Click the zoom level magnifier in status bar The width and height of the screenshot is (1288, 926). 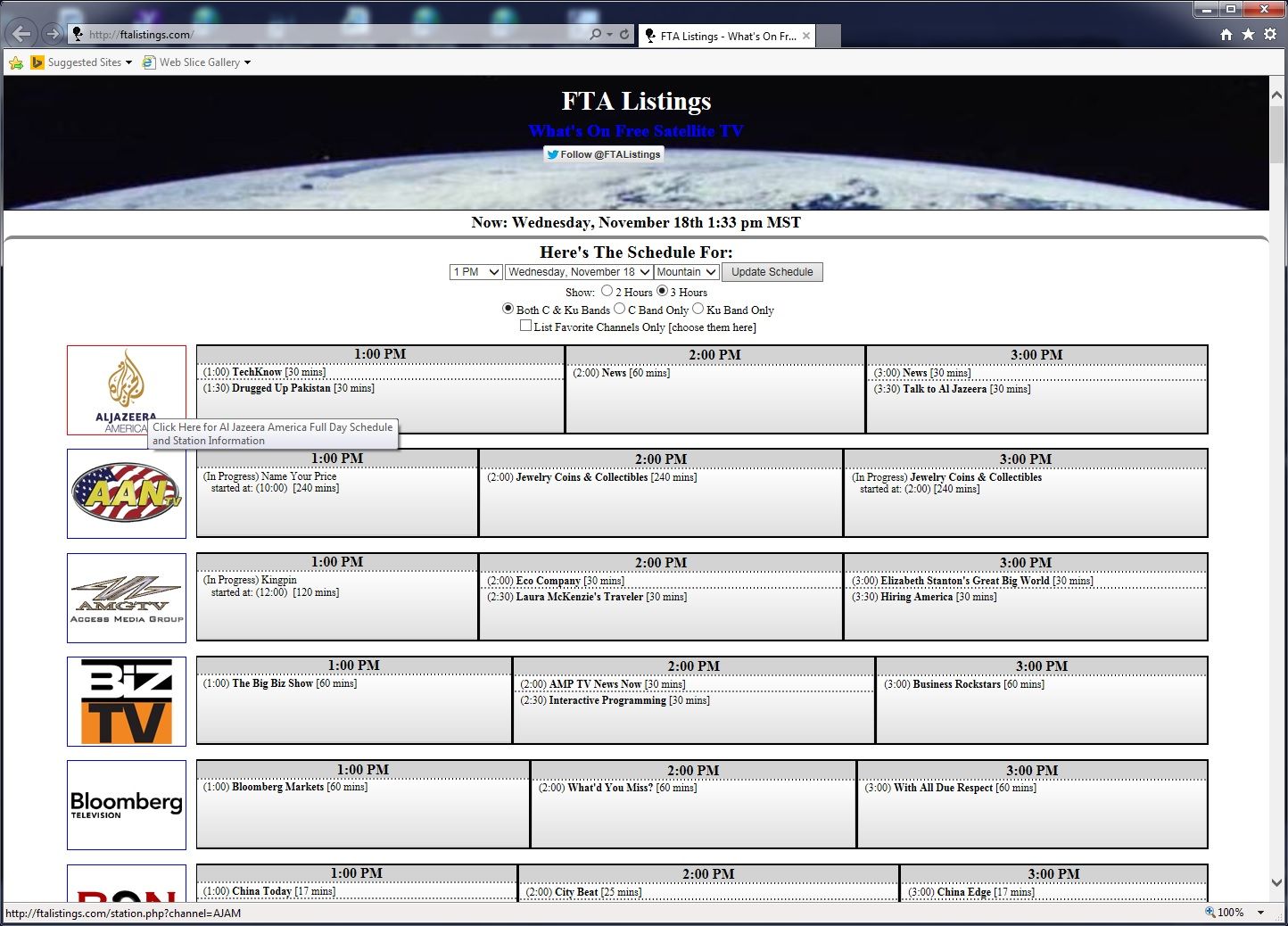pos(1210,912)
